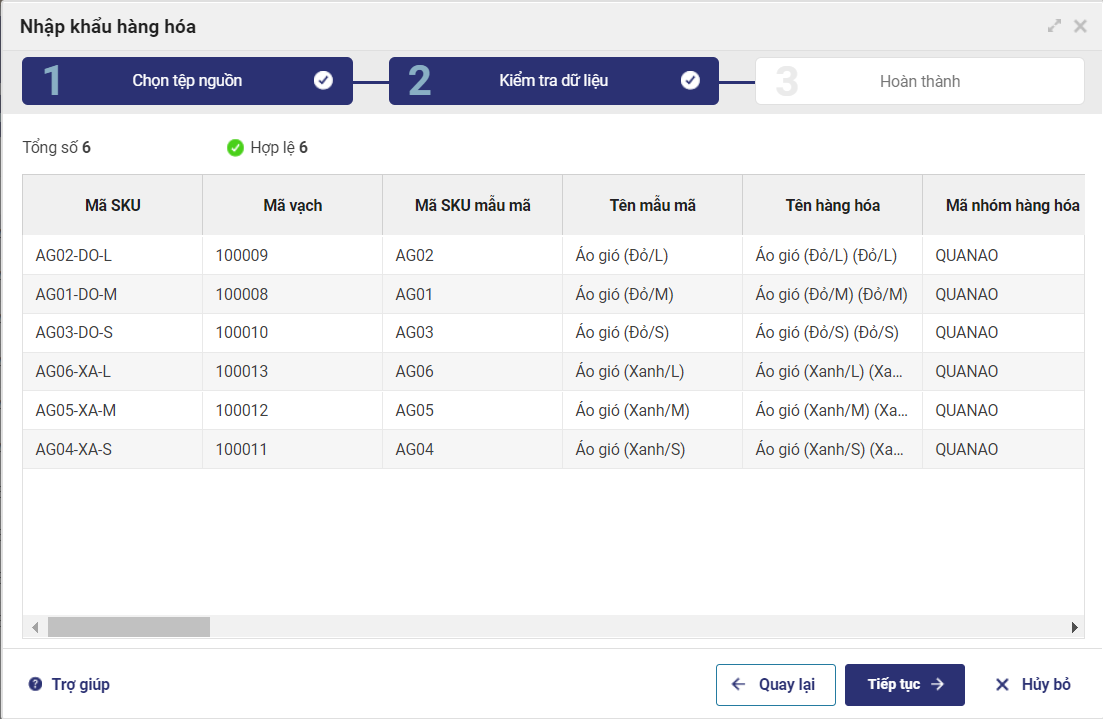The image size is (1103, 719).
Task: Click model SKU cell AG02
Action: pyautogui.click(x=473, y=255)
